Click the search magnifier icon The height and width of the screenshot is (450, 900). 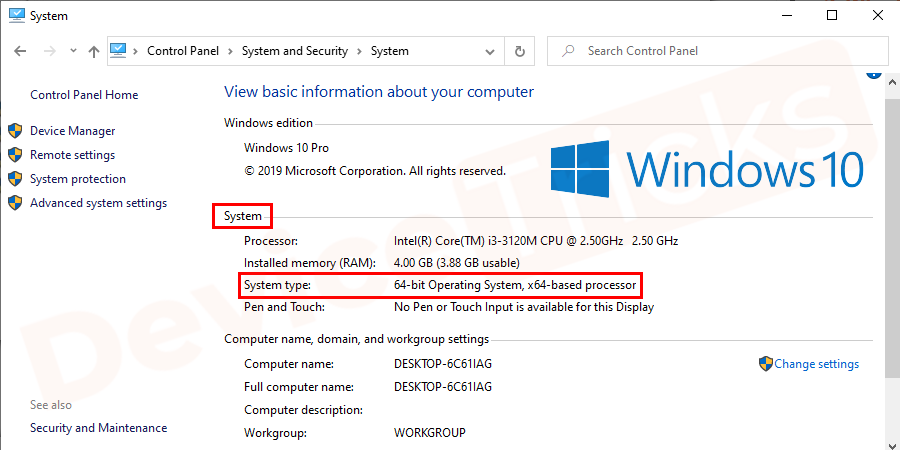(x=568, y=51)
